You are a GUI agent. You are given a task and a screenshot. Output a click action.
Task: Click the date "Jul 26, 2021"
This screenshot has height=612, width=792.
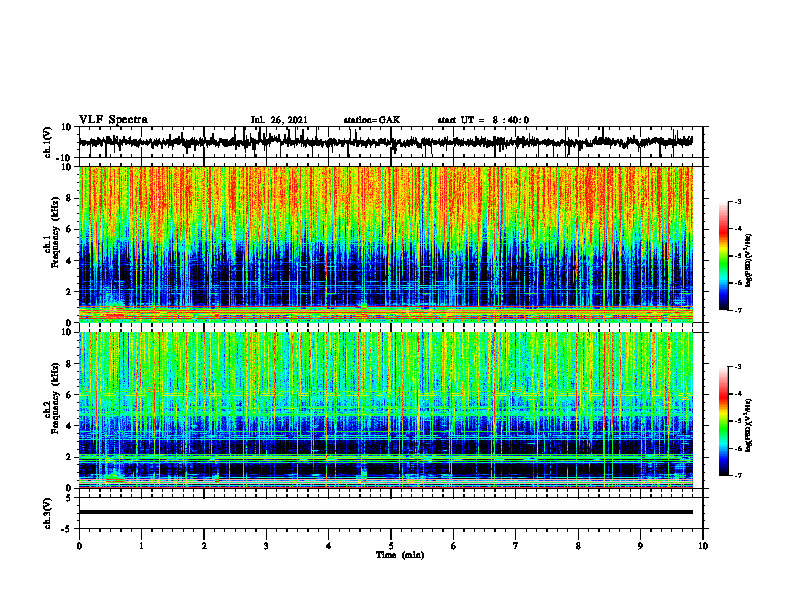(x=279, y=120)
